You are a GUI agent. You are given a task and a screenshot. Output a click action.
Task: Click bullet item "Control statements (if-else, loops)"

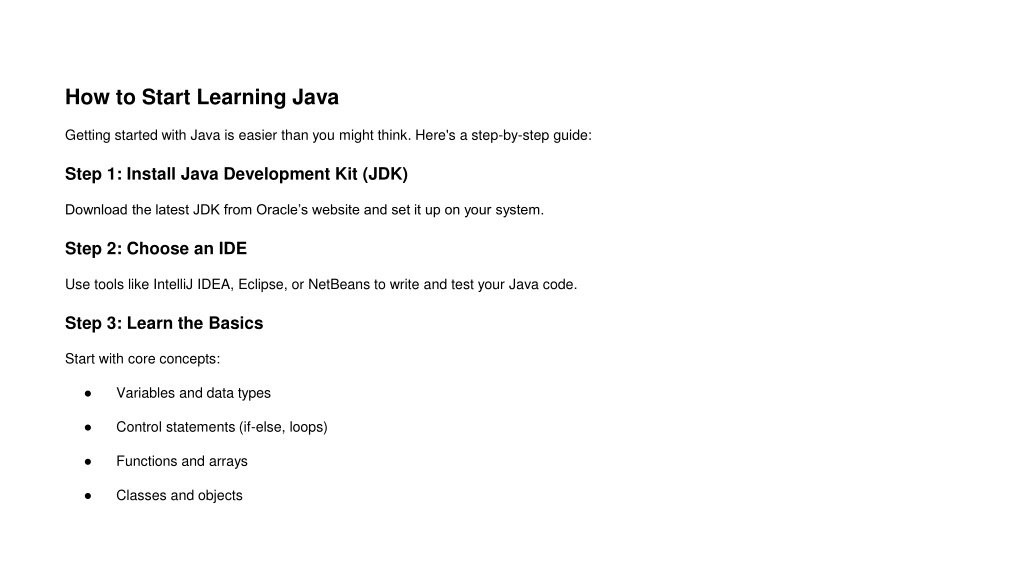[x=222, y=427]
